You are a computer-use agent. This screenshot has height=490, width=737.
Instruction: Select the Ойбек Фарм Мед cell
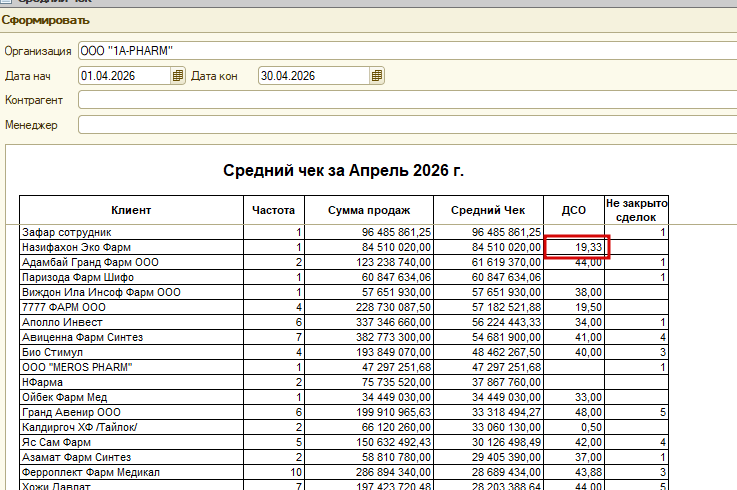coord(131,397)
